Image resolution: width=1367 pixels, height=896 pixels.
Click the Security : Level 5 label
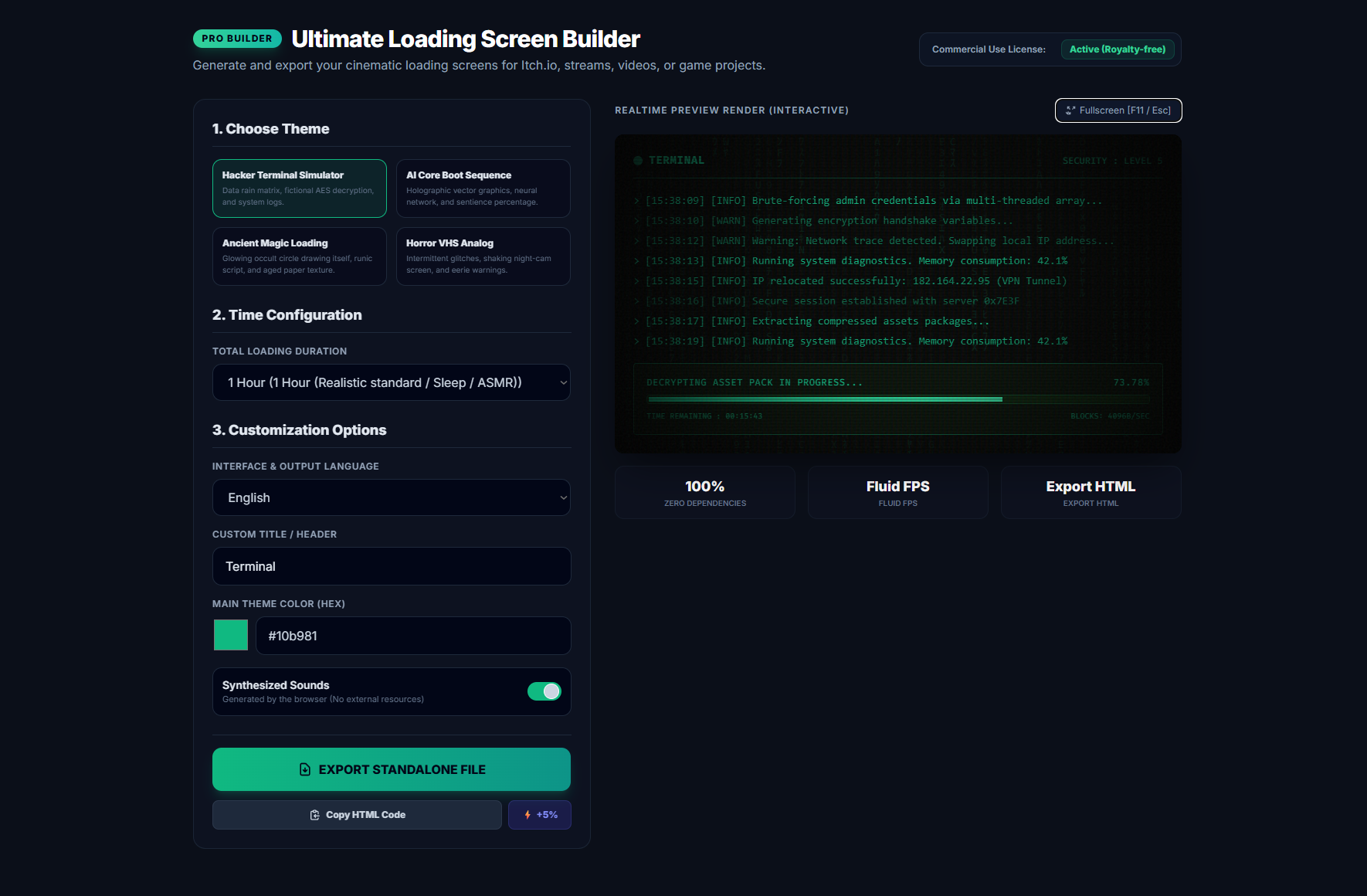(1112, 161)
